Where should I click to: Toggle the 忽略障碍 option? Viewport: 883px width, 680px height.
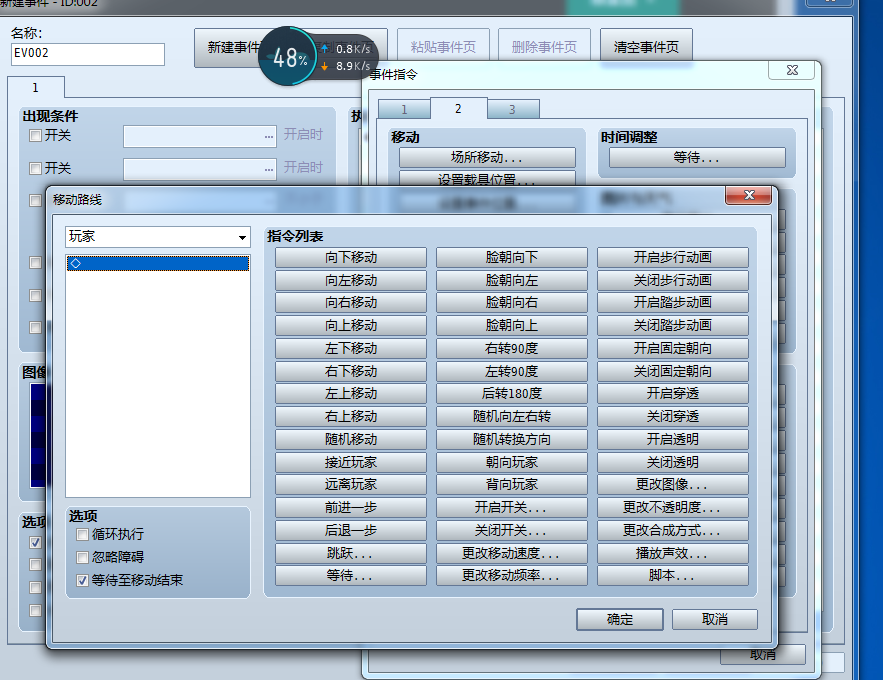(x=83, y=557)
